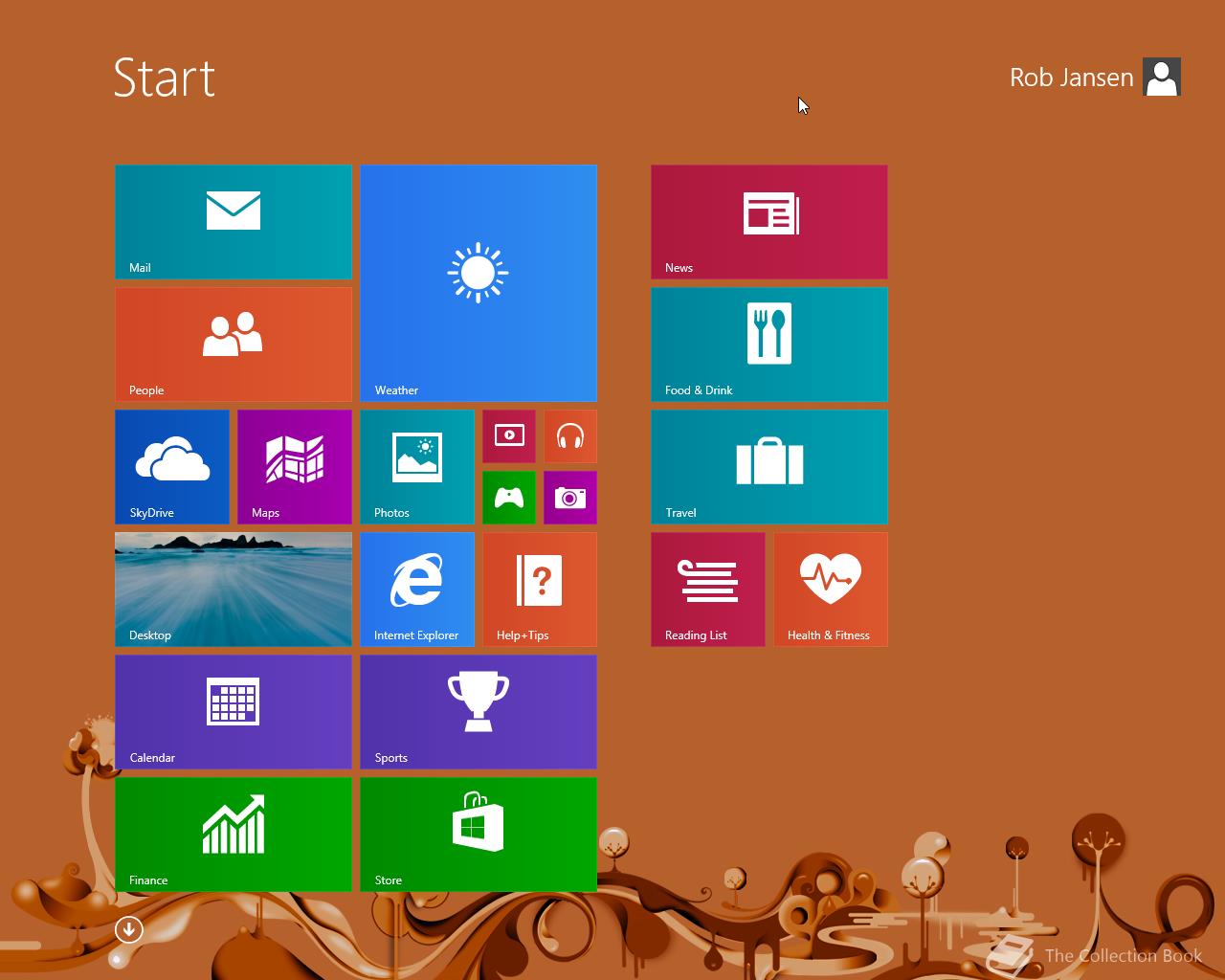Open the Food & Drink tile

(x=769, y=345)
